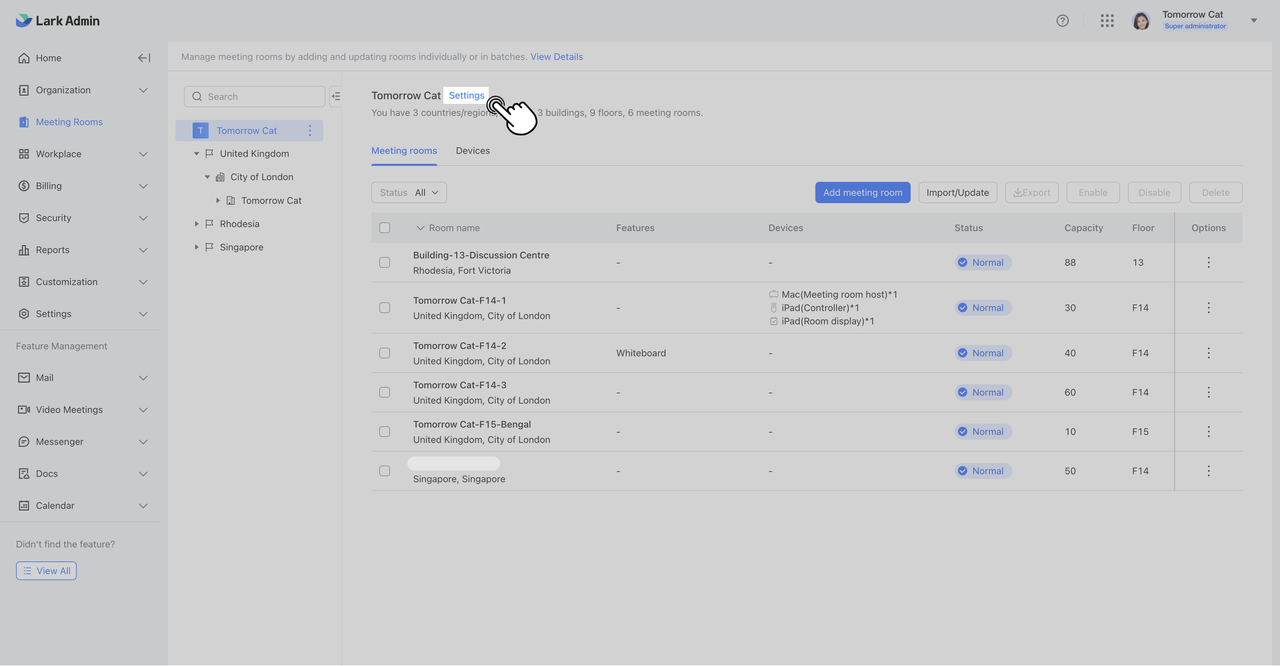The width and height of the screenshot is (1280, 666).
Task: Collapse the left sidebar with arrow icon
Action: [144, 58]
